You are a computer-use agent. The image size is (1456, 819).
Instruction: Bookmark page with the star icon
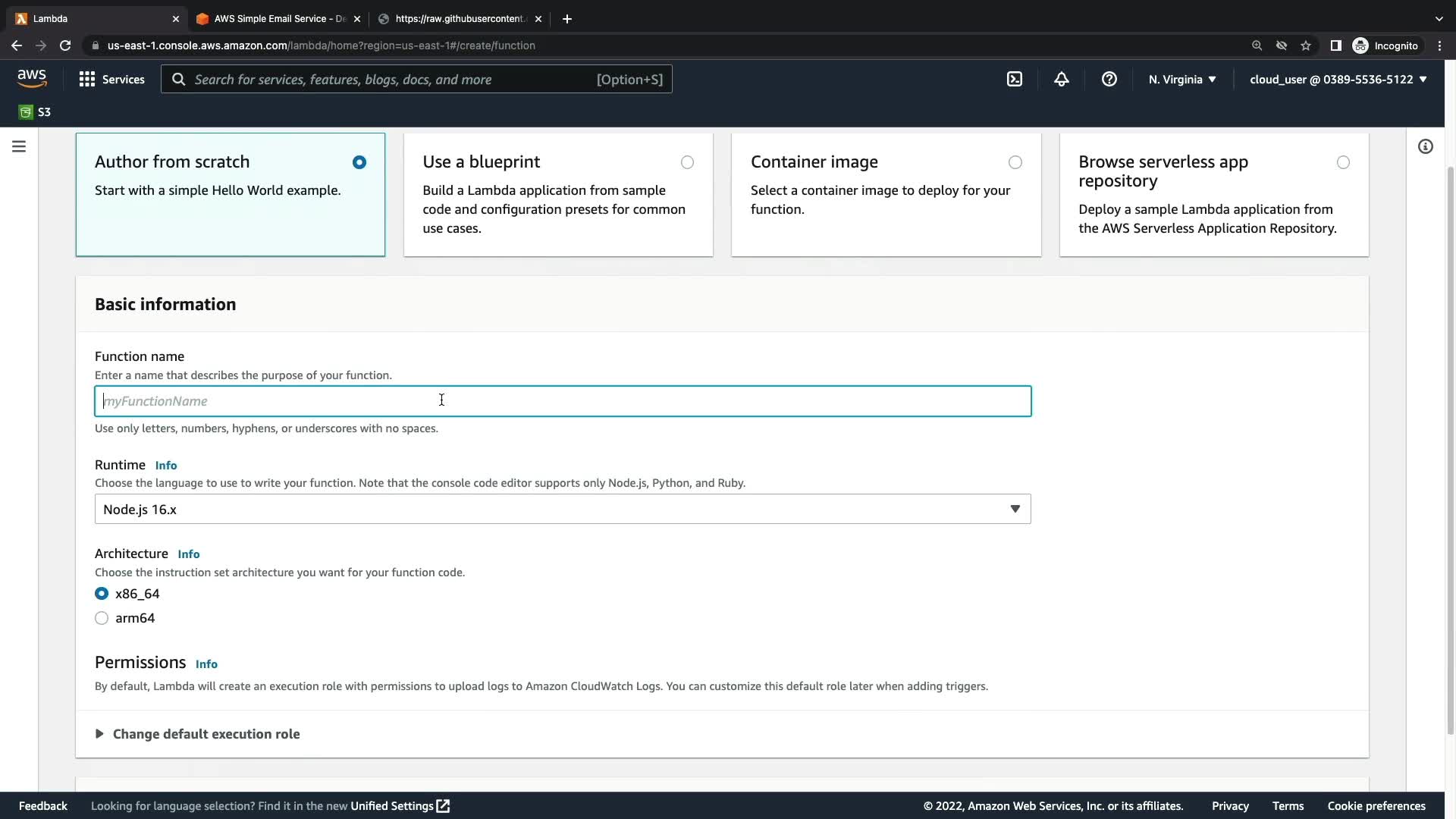point(1306,45)
